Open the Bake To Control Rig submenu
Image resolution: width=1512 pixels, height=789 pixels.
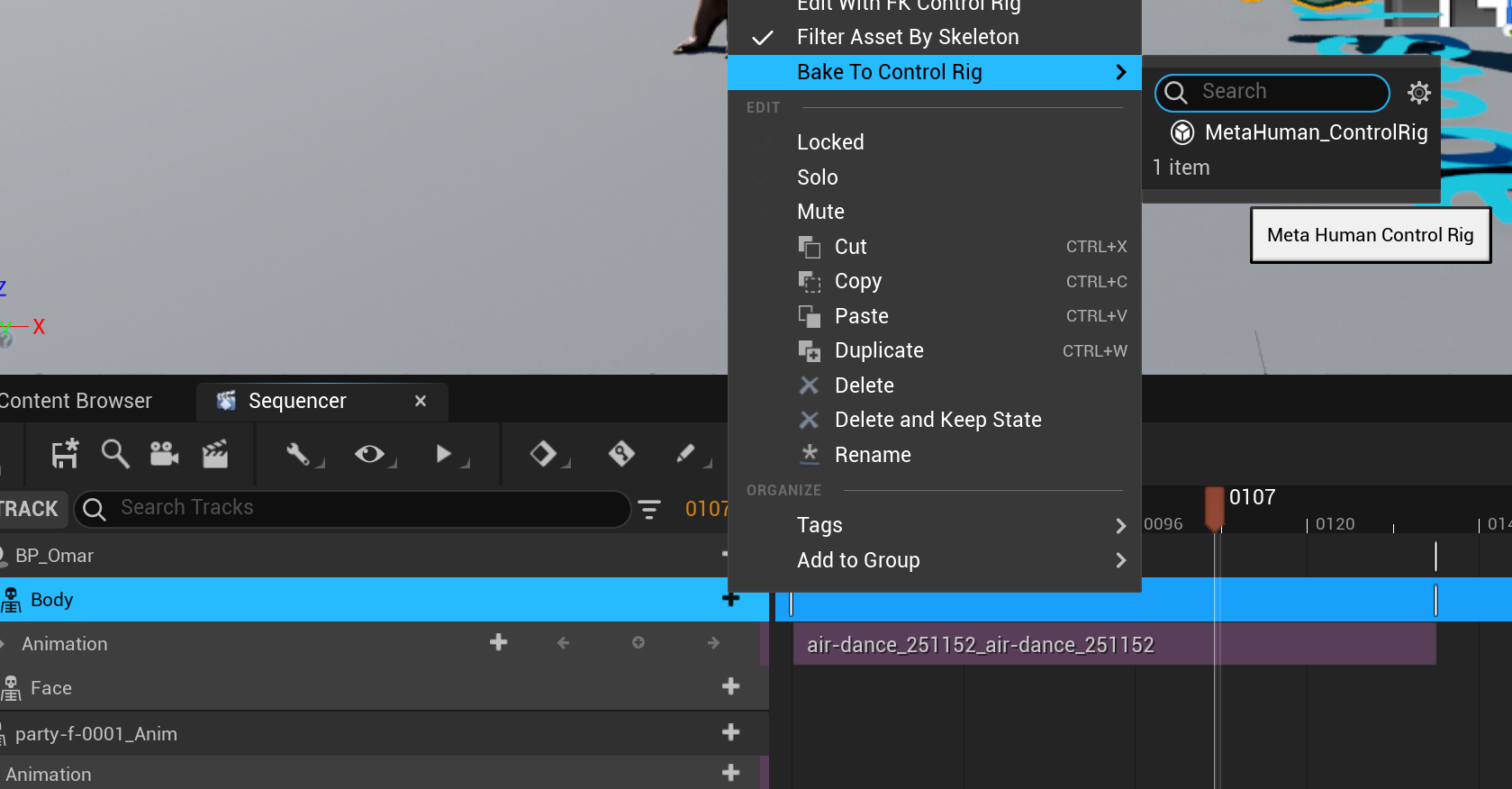click(935, 72)
